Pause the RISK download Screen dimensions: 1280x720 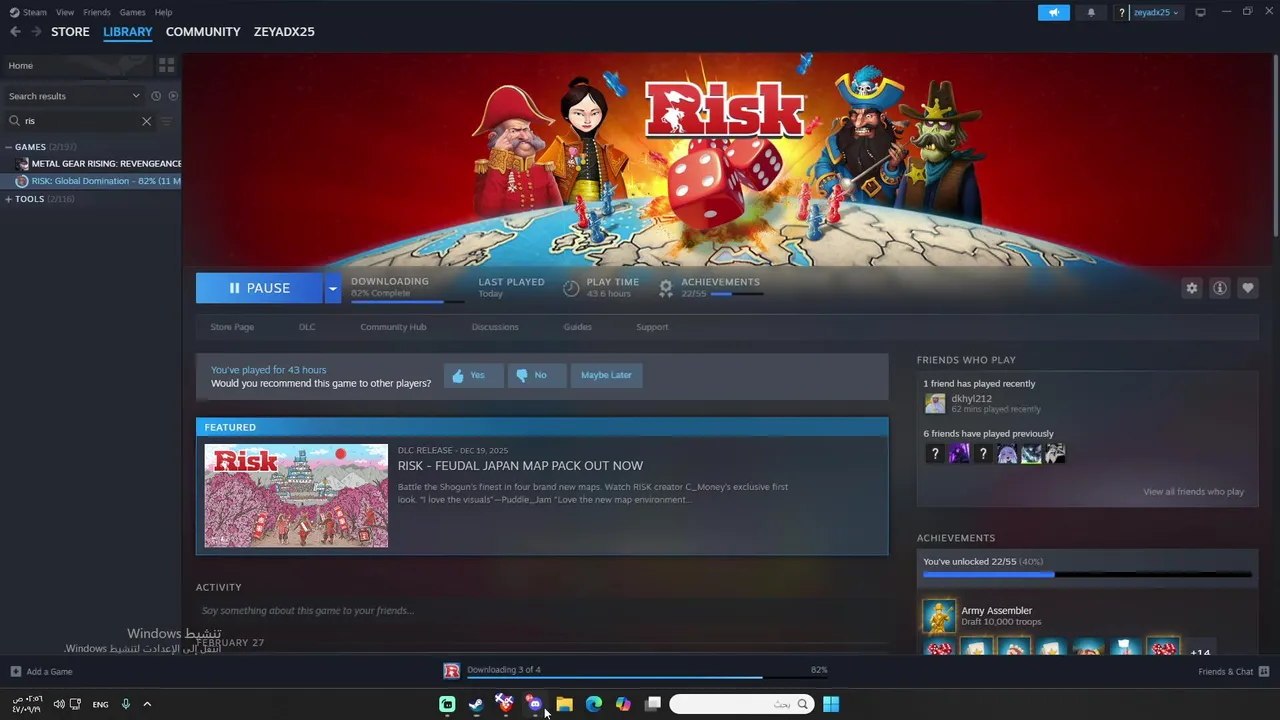tap(259, 288)
